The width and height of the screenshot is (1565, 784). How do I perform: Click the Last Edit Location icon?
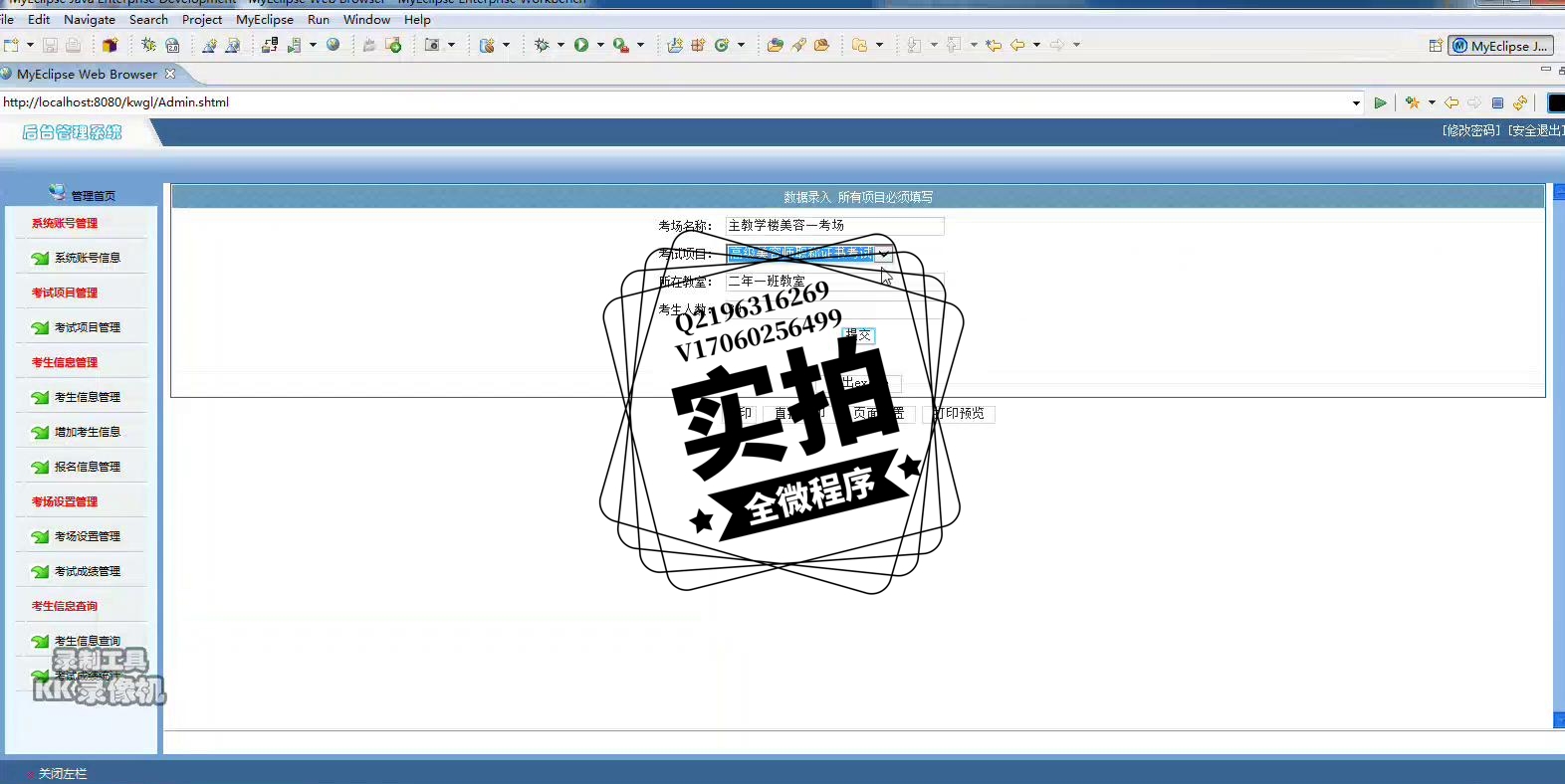994,45
